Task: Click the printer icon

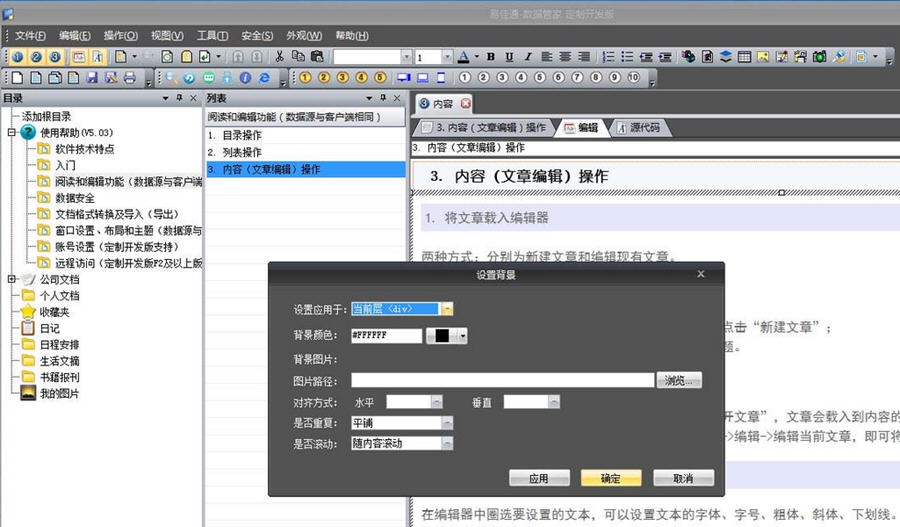Action: [x=130, y=78]
